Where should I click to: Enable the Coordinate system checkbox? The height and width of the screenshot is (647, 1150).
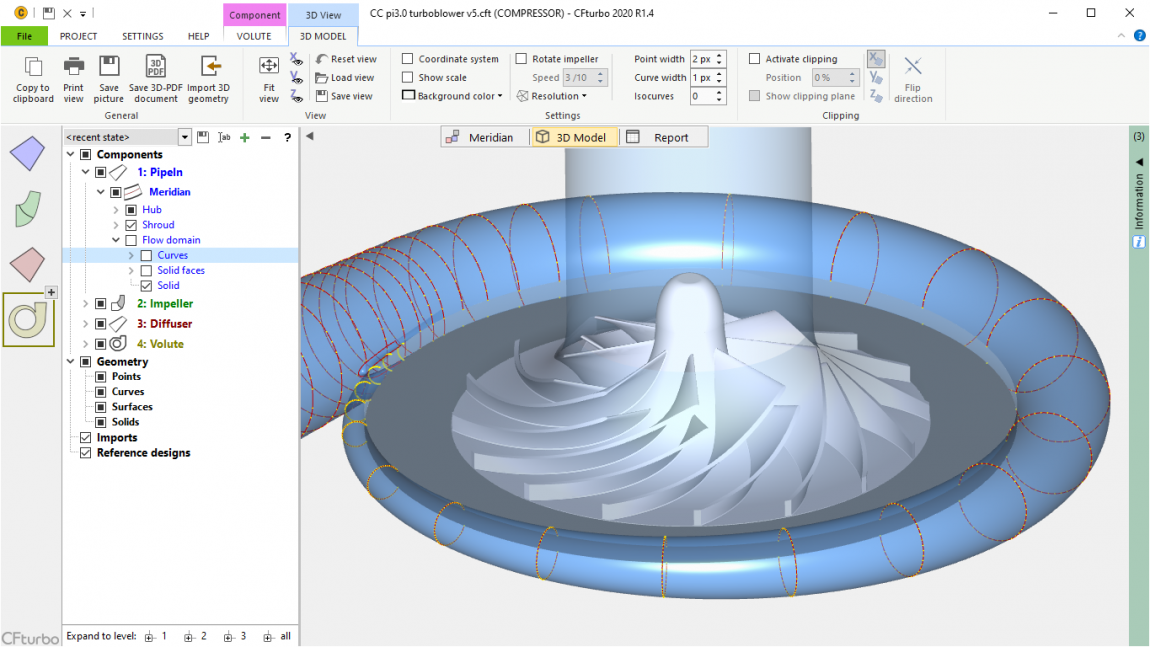coord(407,58)
